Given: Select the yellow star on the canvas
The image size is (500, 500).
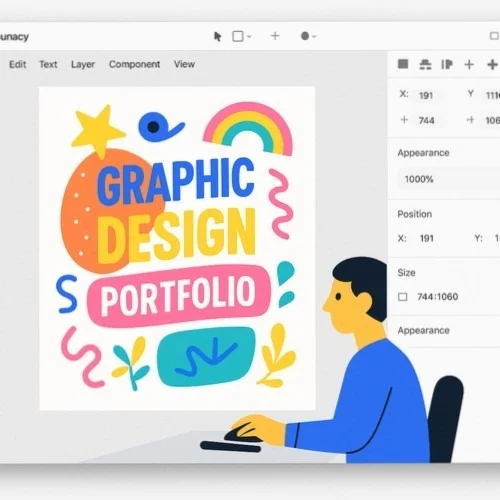Looking at the screenshot, I should pos(97,130).
